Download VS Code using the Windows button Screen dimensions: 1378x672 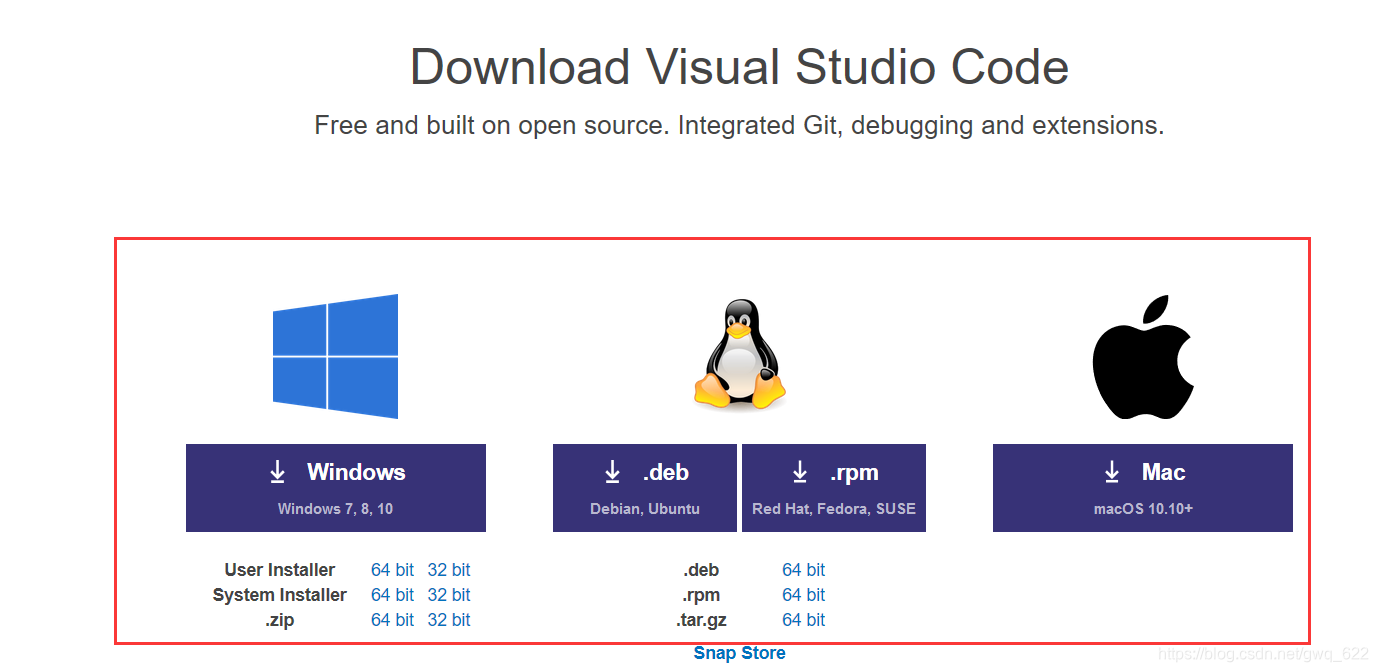[x=336, y=488]
